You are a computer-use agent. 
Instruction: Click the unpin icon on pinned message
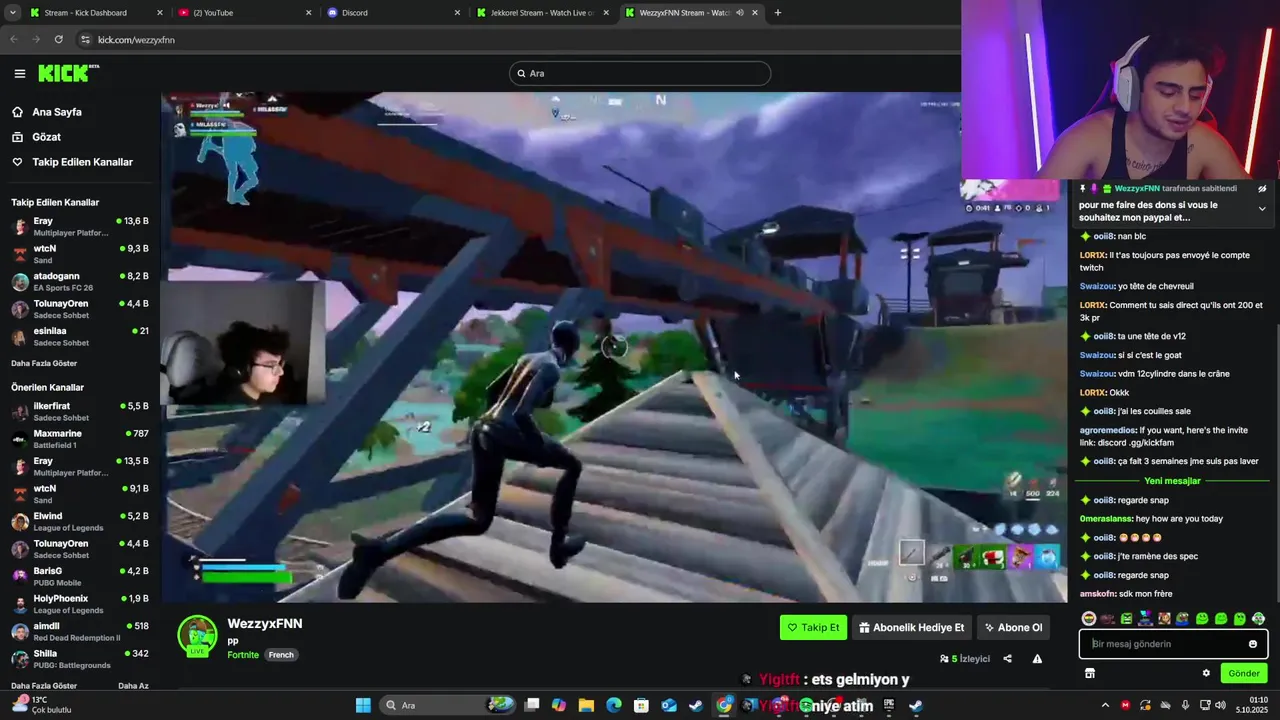coord(1262,188)
